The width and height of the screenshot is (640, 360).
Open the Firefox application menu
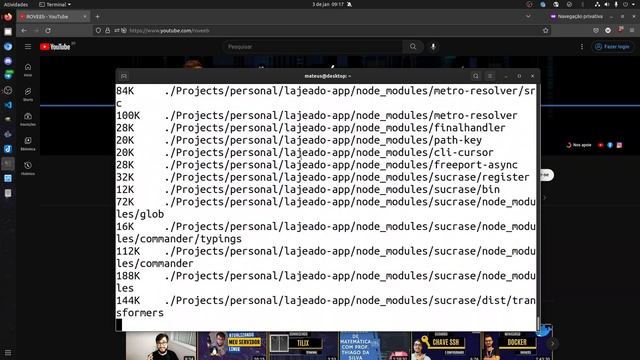pos(632,30)
